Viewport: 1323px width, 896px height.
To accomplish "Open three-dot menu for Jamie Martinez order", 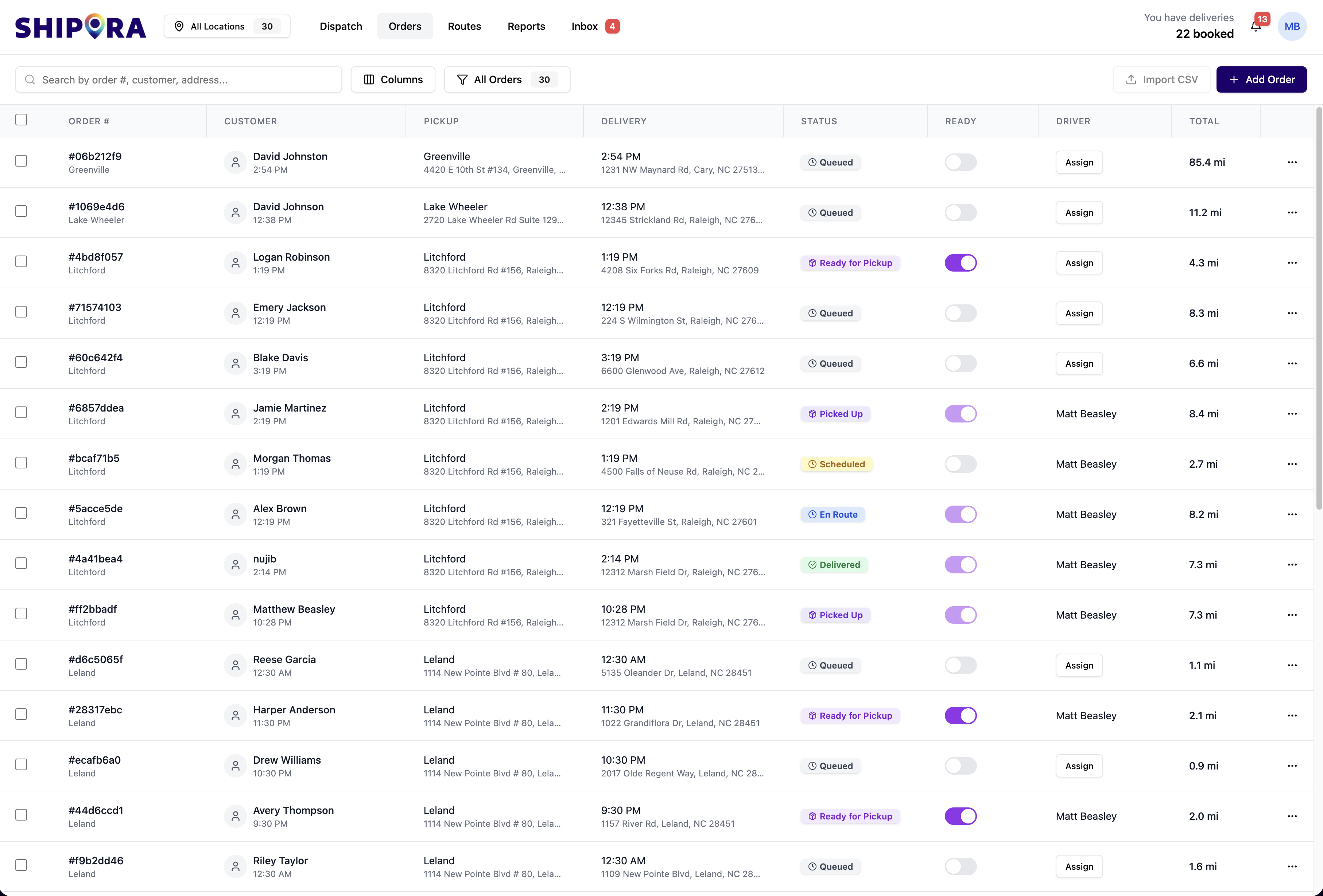I will [x=1292, y=414].
